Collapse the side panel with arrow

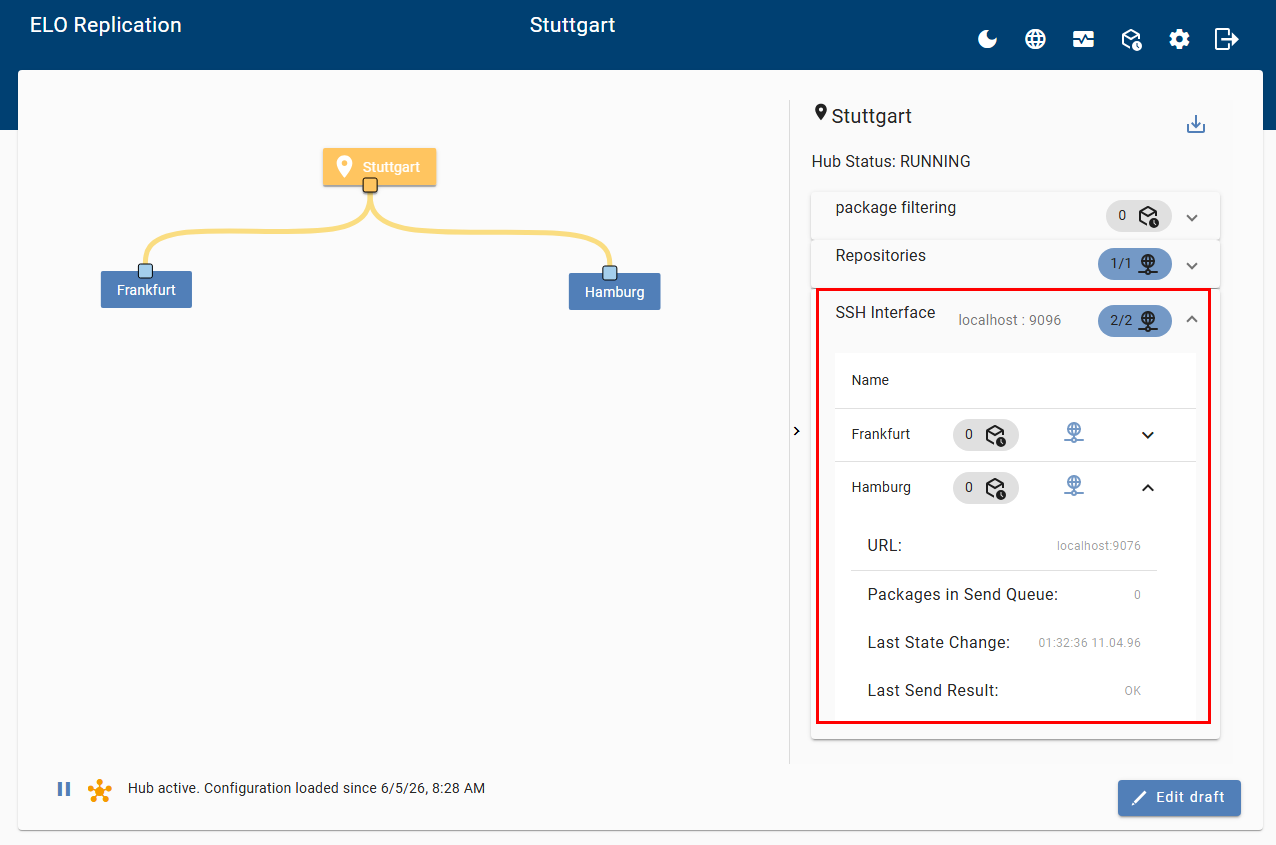click(796, 431)
